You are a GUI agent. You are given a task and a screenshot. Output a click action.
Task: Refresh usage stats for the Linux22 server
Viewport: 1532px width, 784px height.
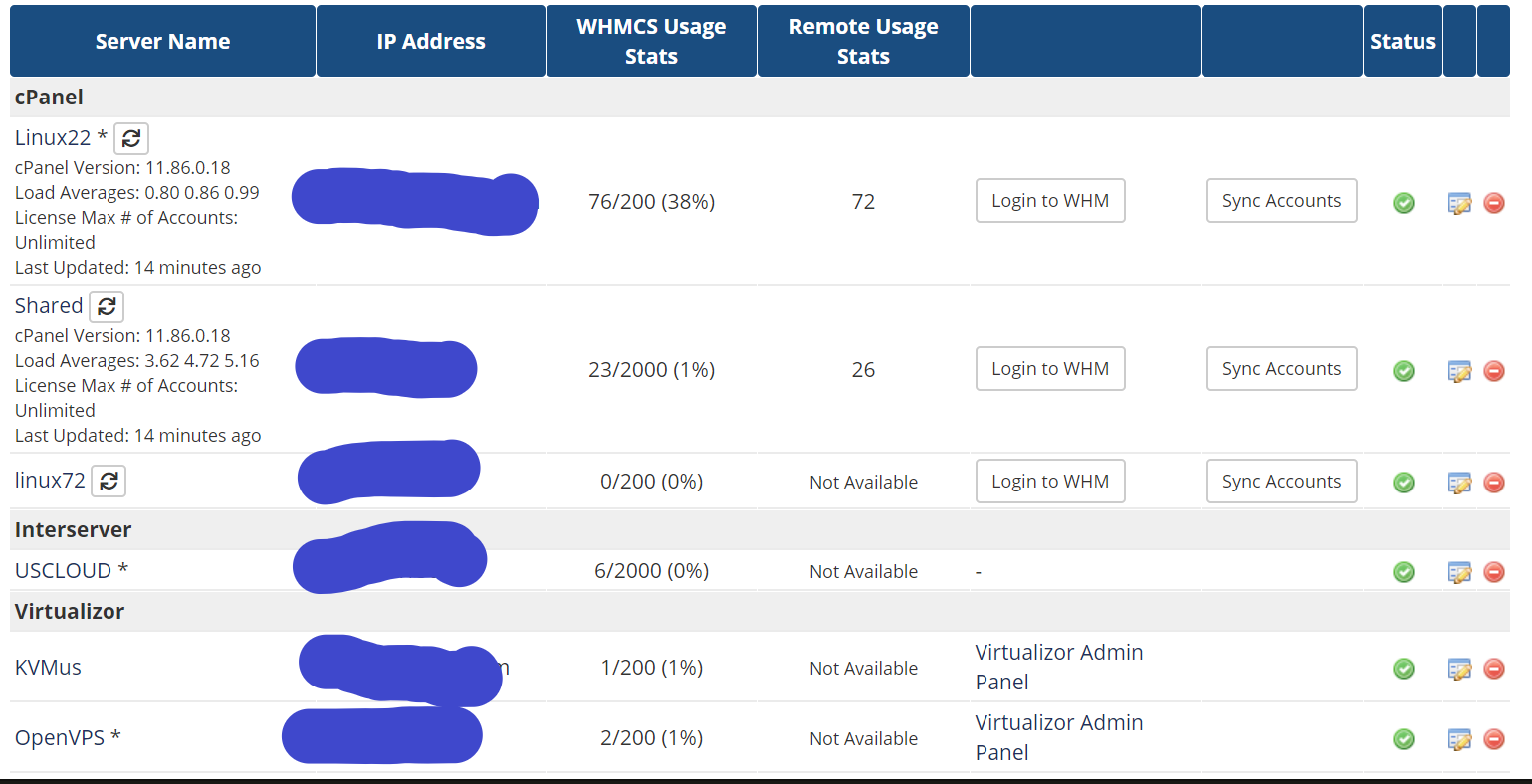click(130, 138)
